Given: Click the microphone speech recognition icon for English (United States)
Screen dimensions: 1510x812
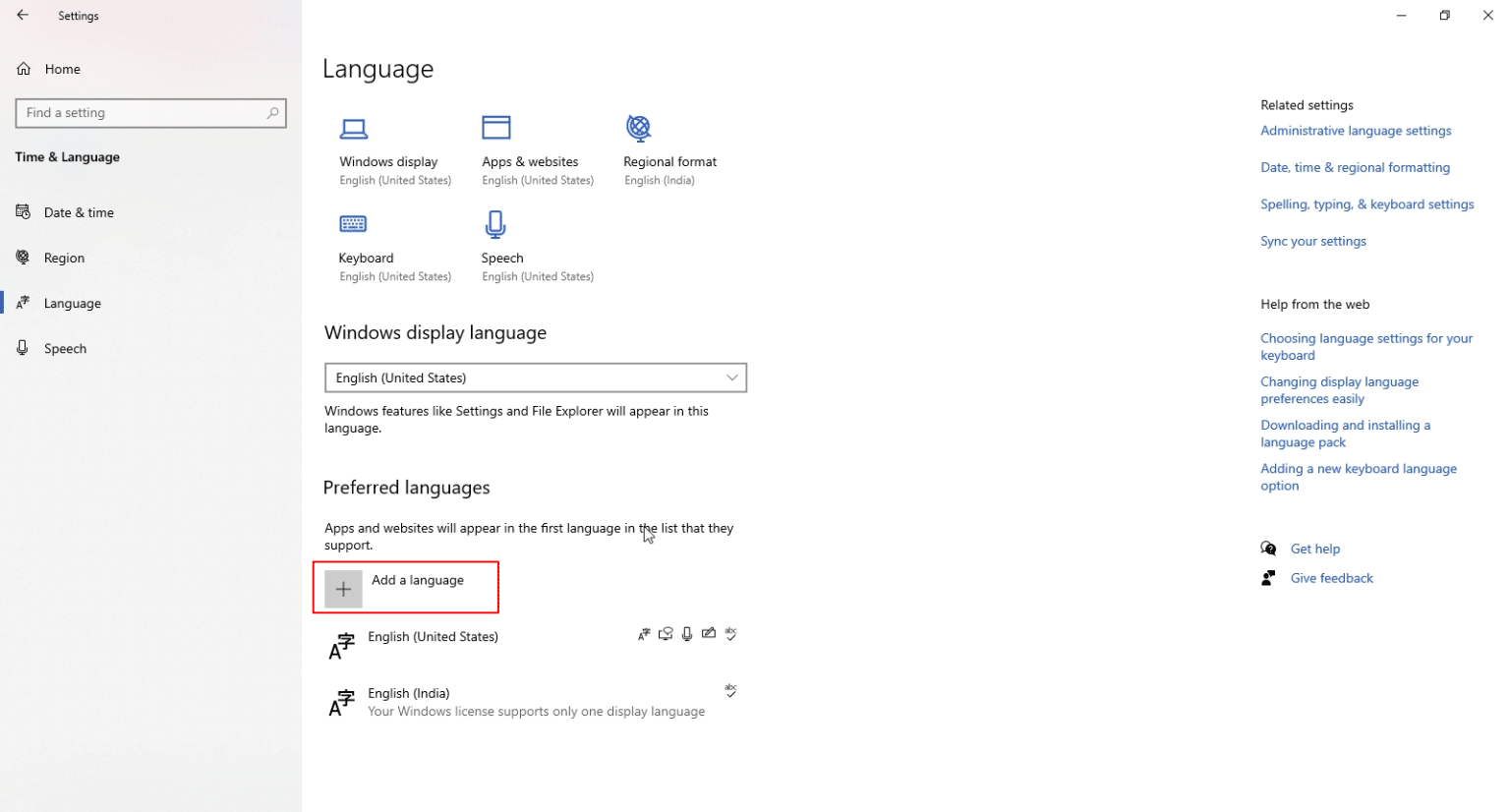Looking at the screenshot, I should (x=687, y=633).
